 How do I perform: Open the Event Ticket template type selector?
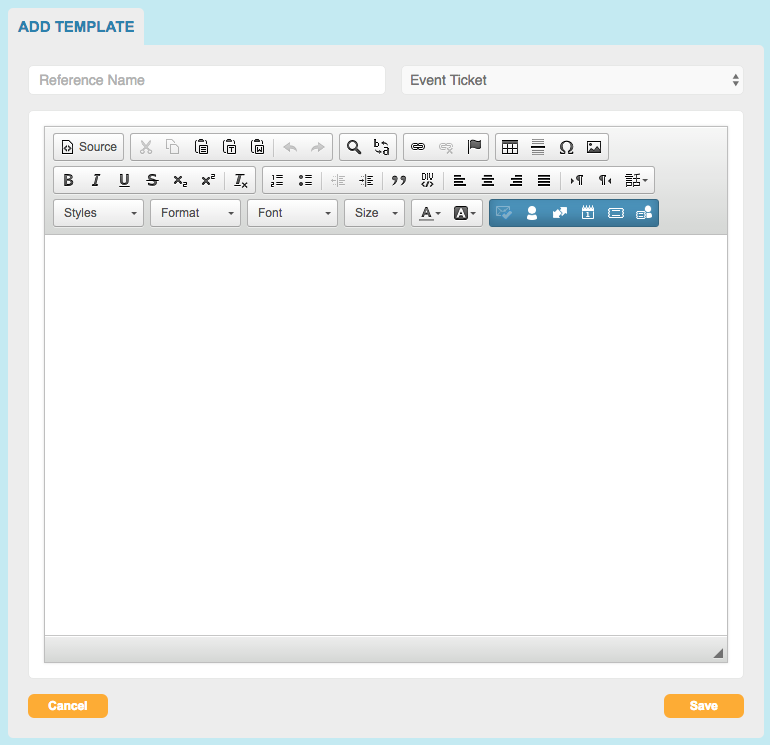572,80
